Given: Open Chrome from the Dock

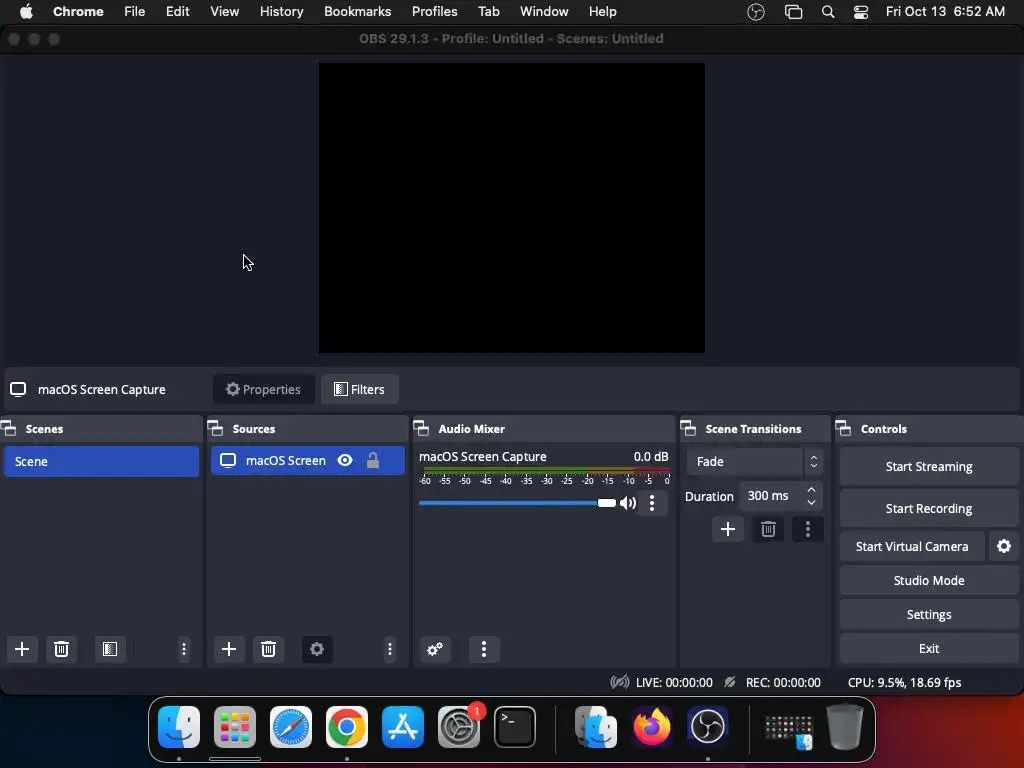Looking at the screenshot, I should pyautogui.click(x=347, y=726).
